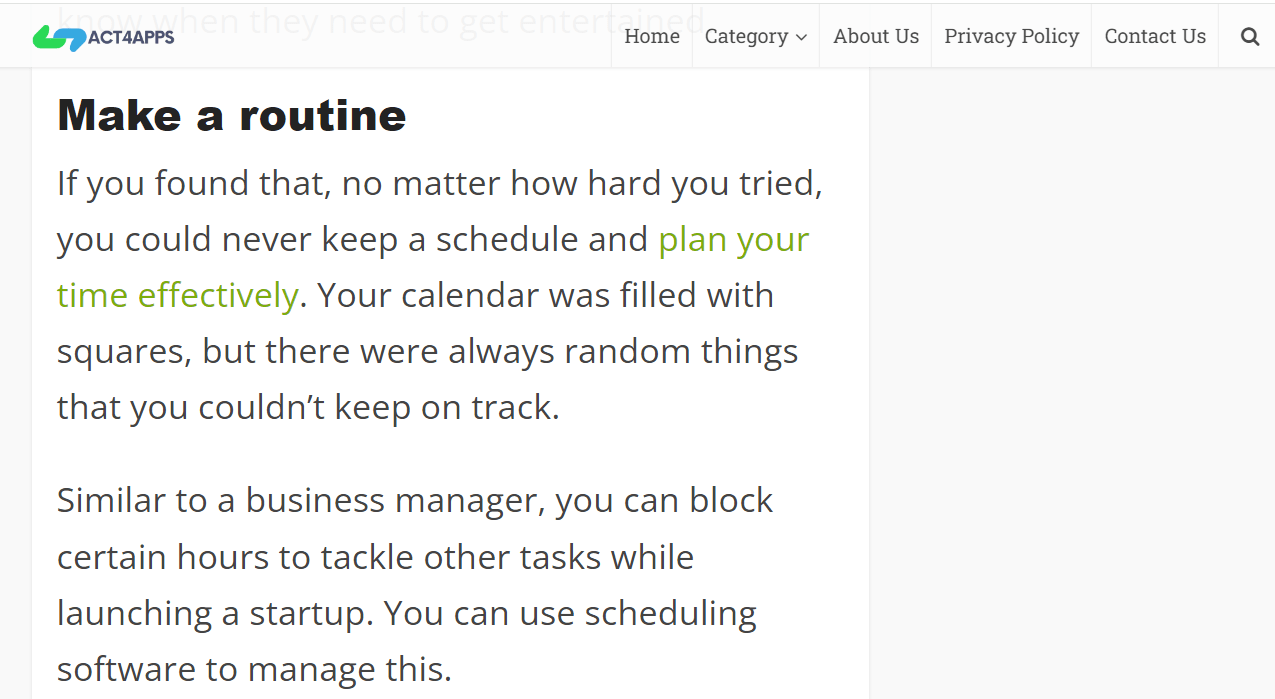The image size is (1275, 699).
Task: Click the ACT4APPS brand name text
Action: (130, 37)
